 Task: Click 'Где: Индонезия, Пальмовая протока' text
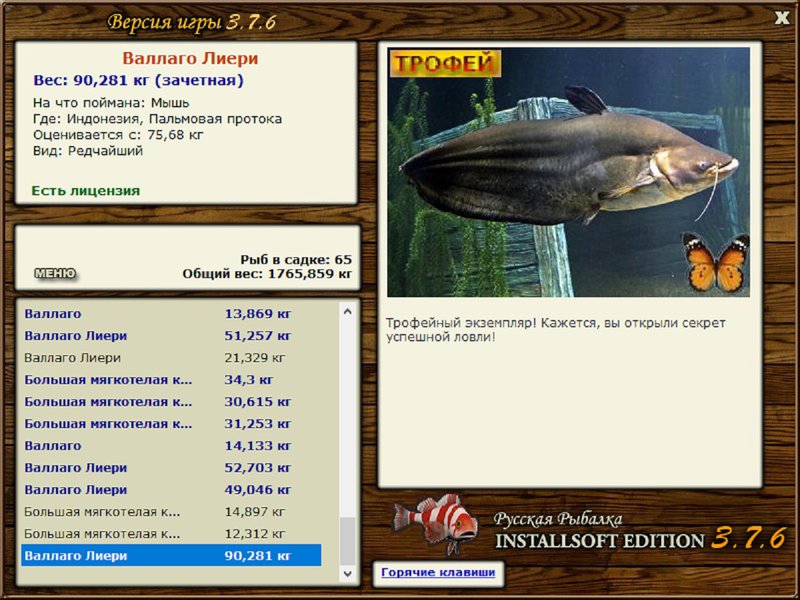coord(157,119)
